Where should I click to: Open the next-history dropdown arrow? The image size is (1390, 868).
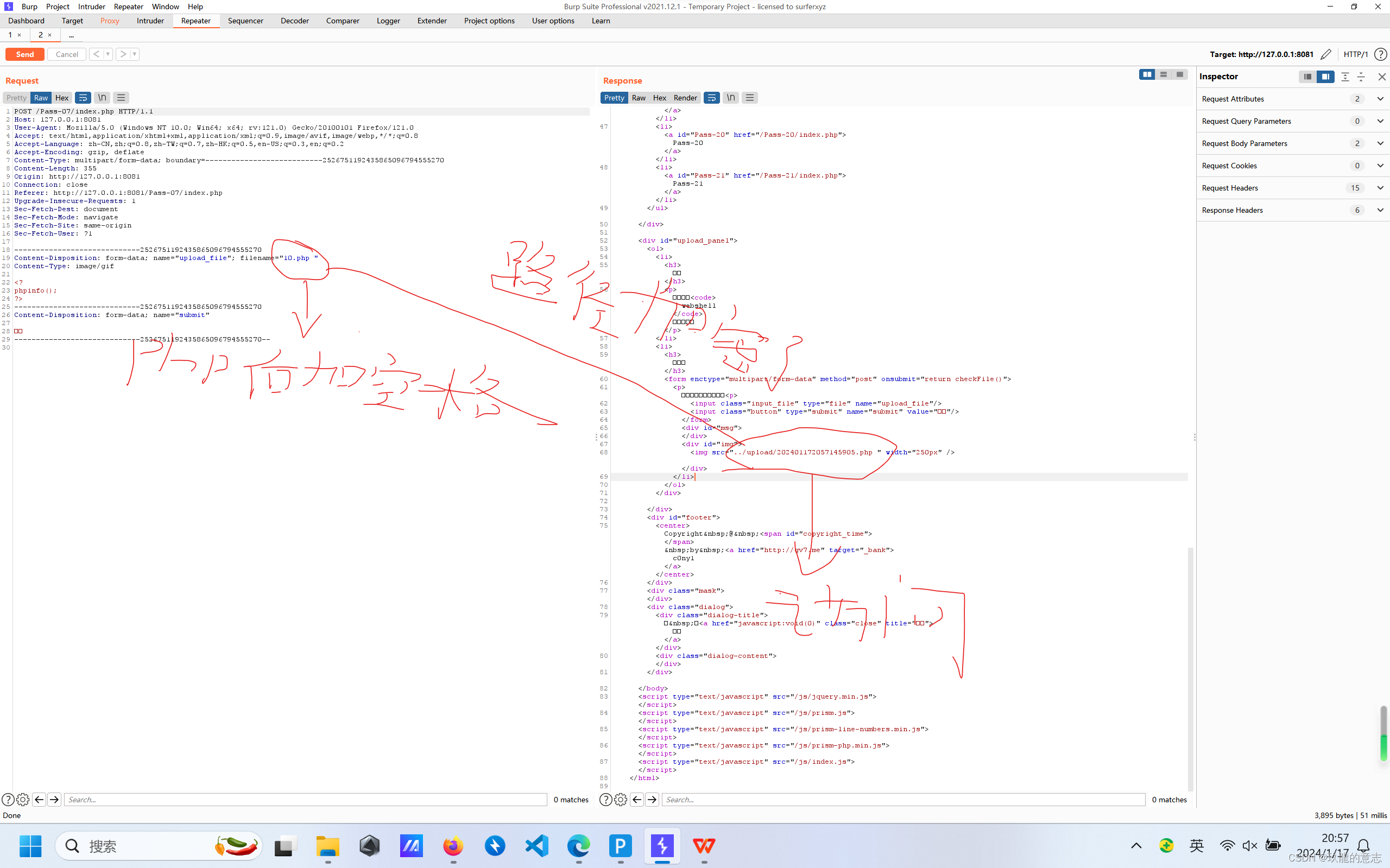(134, 54)
